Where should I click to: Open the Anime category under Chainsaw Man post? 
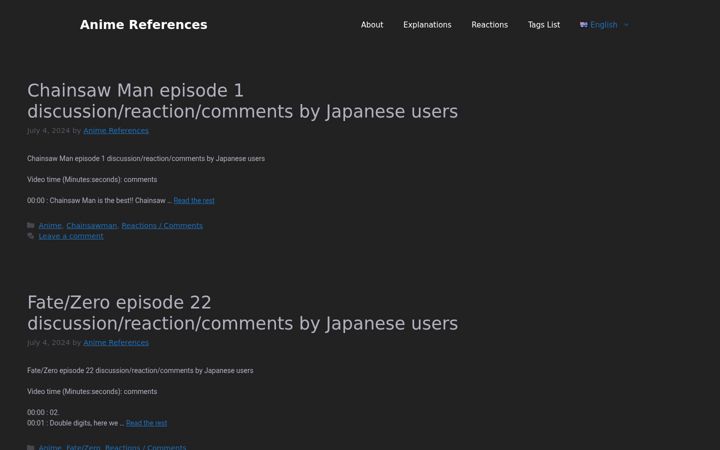[x=50, y=225]
